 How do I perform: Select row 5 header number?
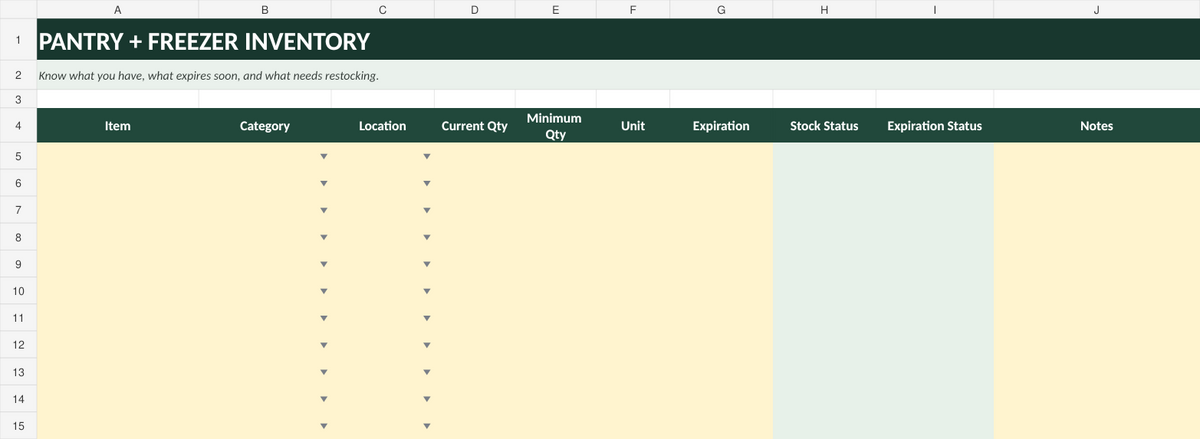(x=19, y=157)
